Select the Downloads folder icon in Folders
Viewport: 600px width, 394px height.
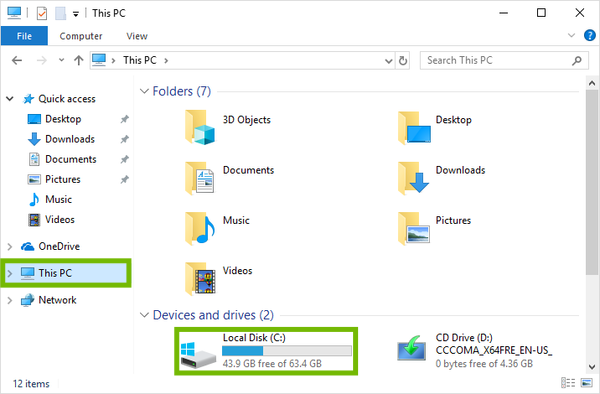pos(413,178)
